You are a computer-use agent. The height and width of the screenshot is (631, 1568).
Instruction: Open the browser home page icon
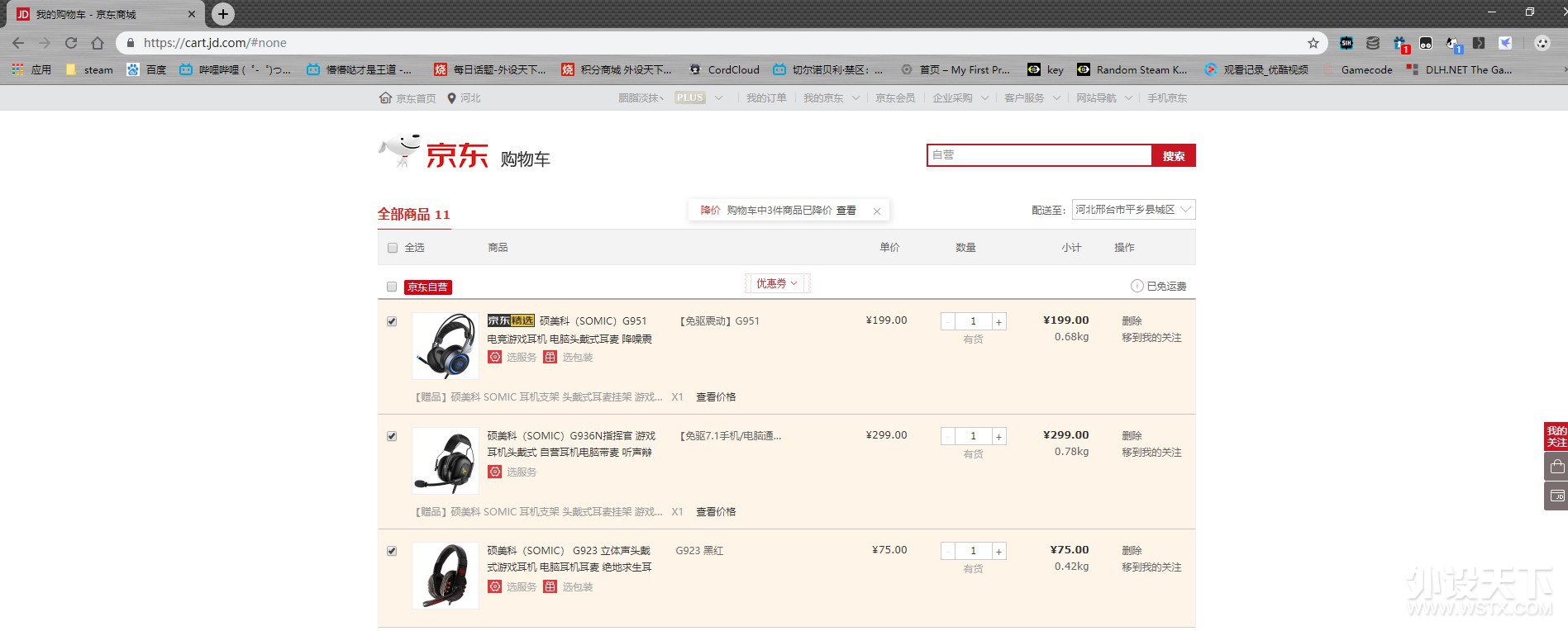click(x=98, y=43)
